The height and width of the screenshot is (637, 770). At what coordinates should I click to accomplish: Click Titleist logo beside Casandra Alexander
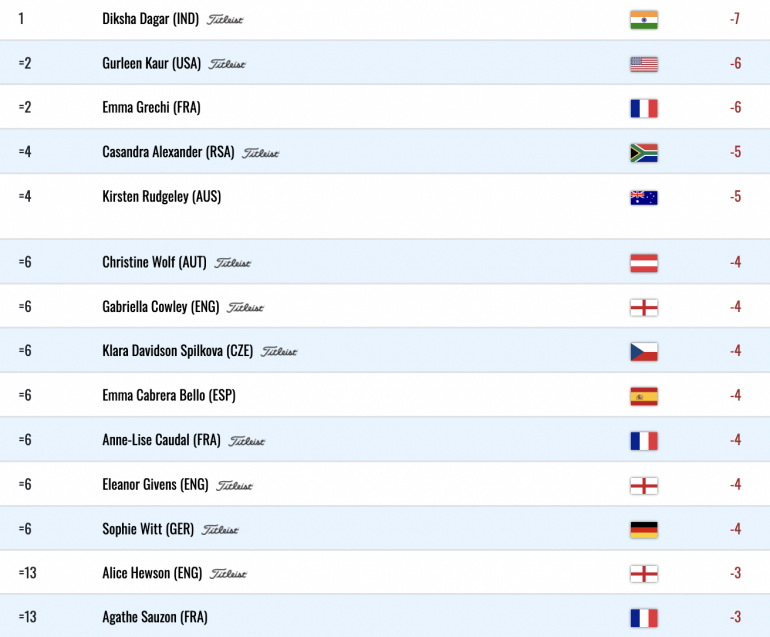click(260, 153)
